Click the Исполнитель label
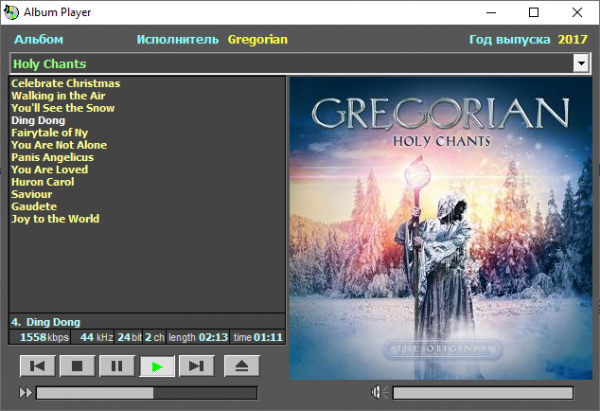Viewport: 600px width, 411px height. pos(178,39)
